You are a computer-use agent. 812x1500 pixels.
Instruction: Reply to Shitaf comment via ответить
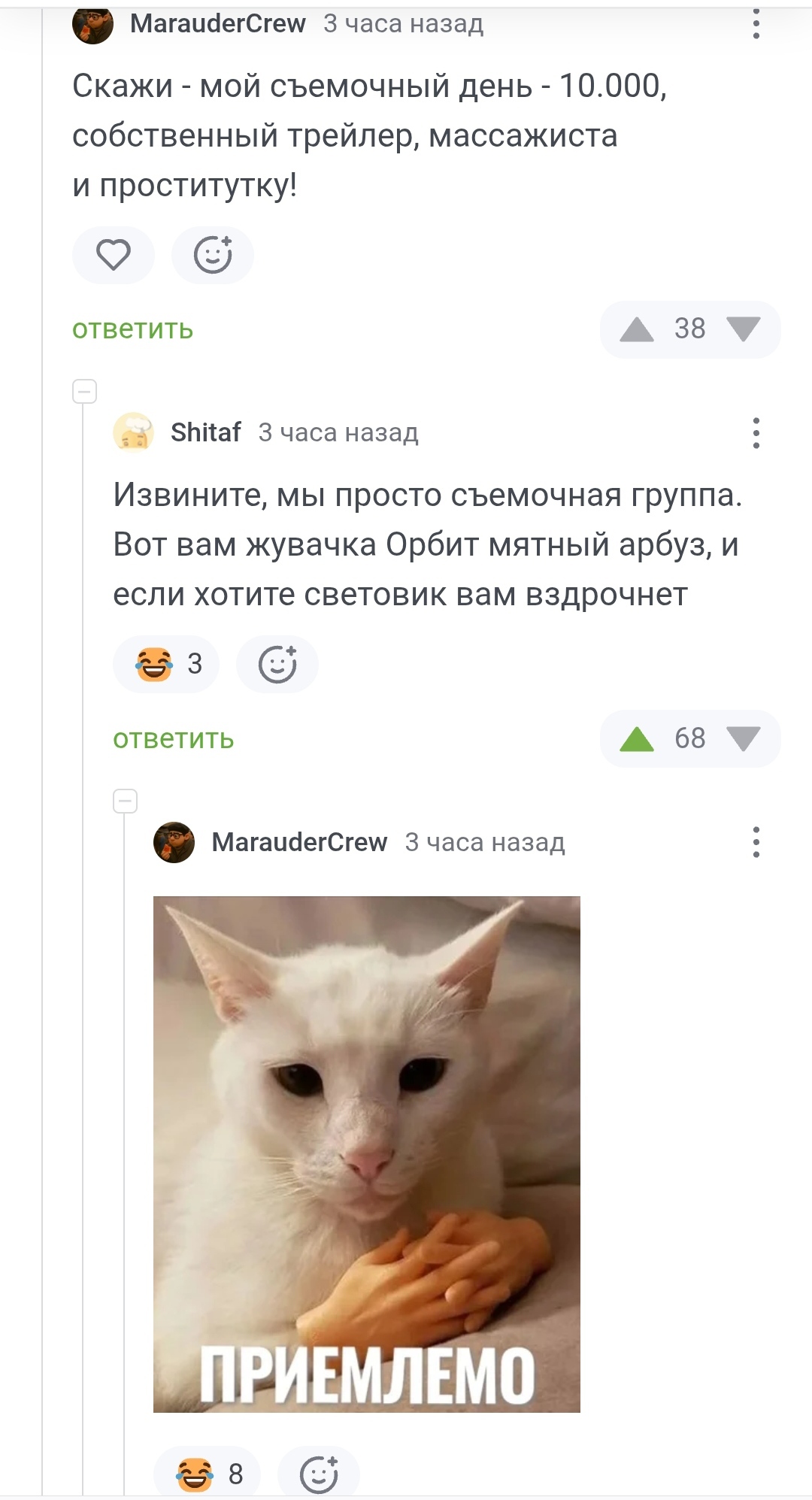(174, 739)
